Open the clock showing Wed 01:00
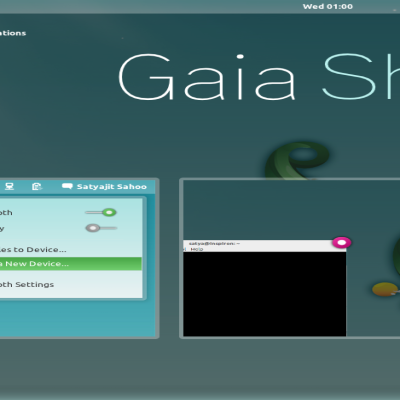 pyautogui.click(x=328, y=6)
